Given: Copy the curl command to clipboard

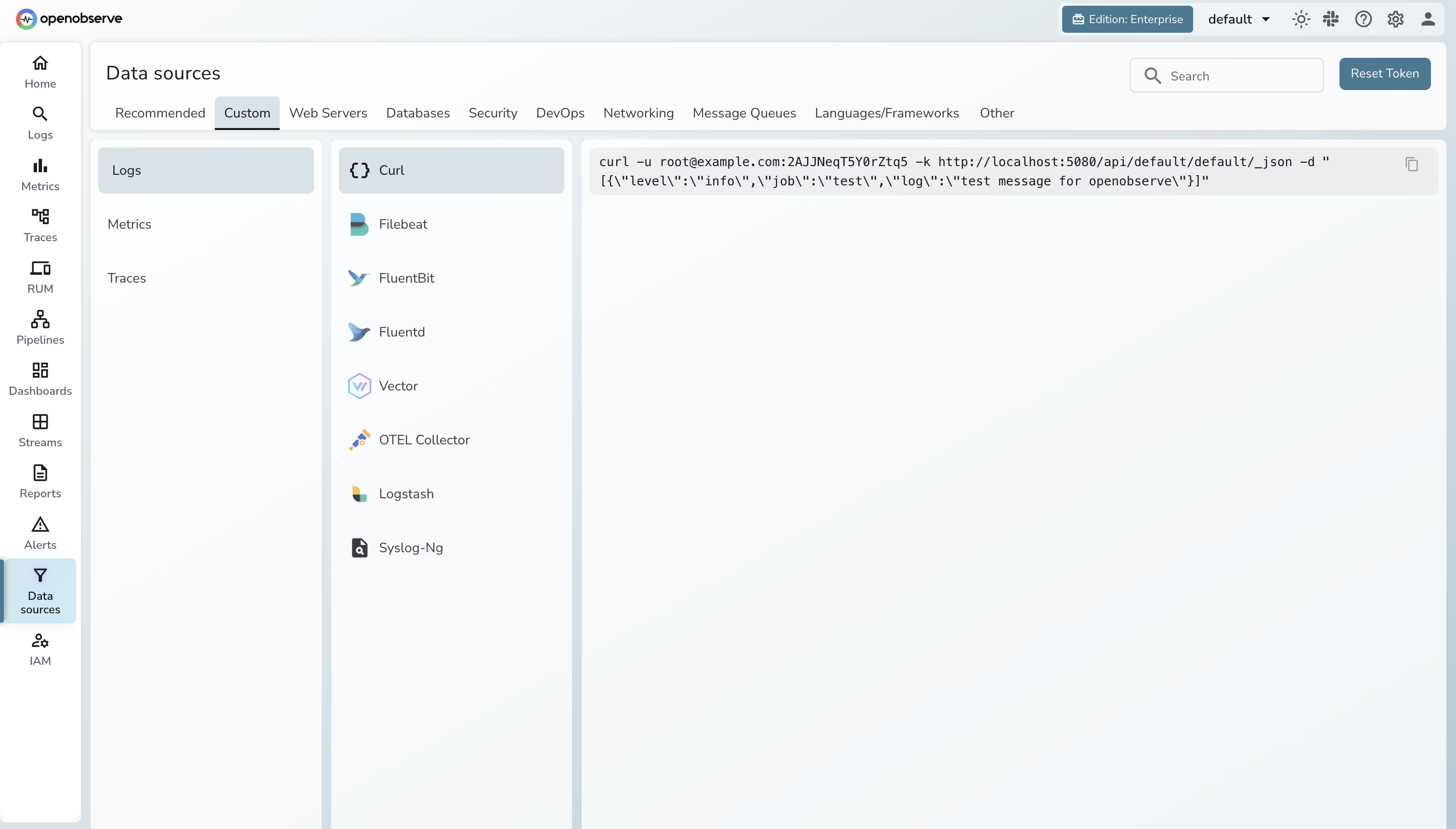Looking at the screenshot, I should pyautogui.click(x=1411, y=165).
